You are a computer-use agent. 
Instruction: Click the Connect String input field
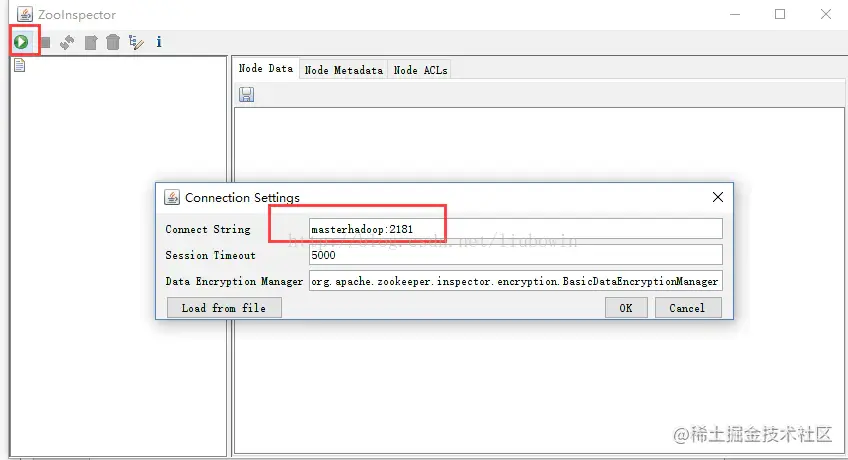click(515, 229)
